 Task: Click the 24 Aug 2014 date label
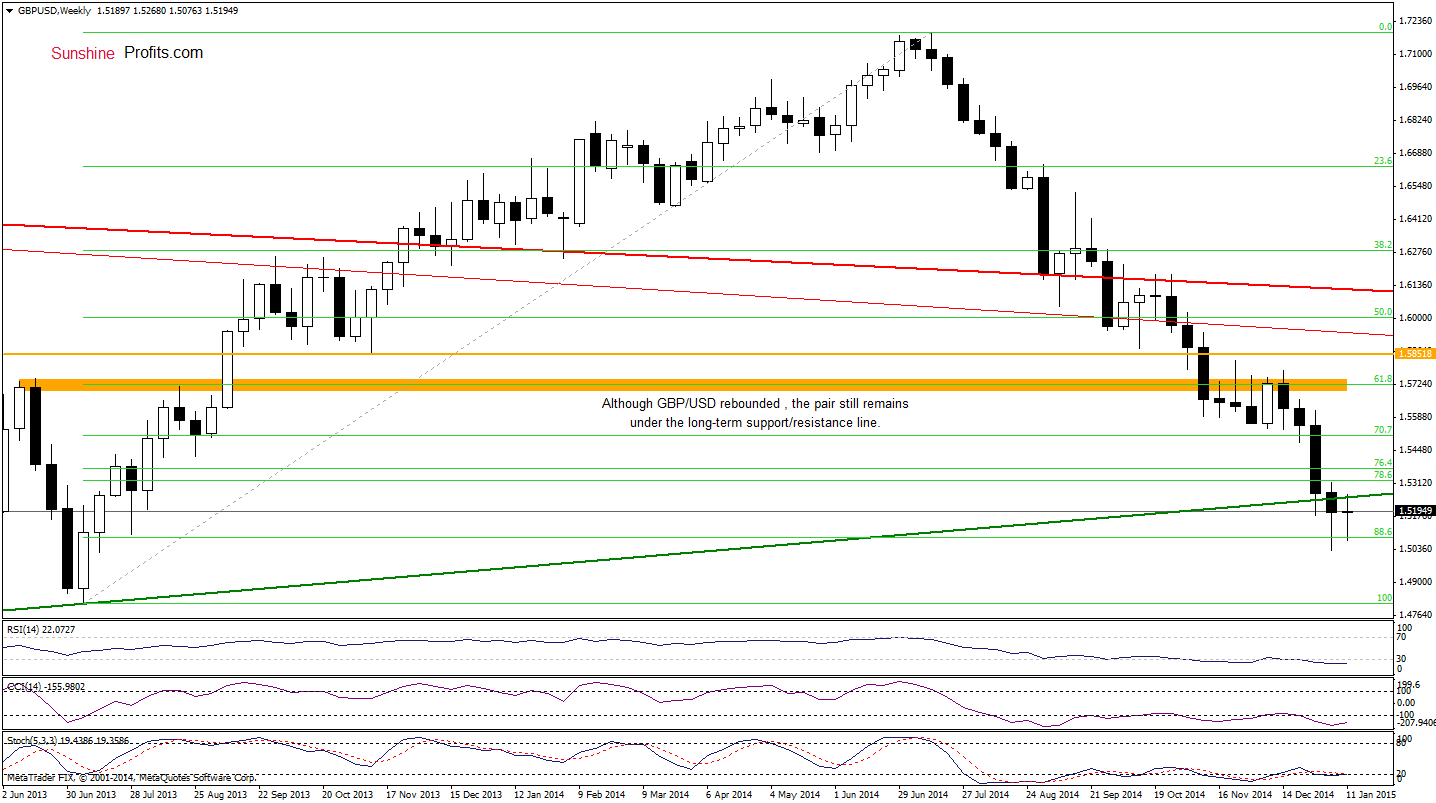pos(1053,795)
